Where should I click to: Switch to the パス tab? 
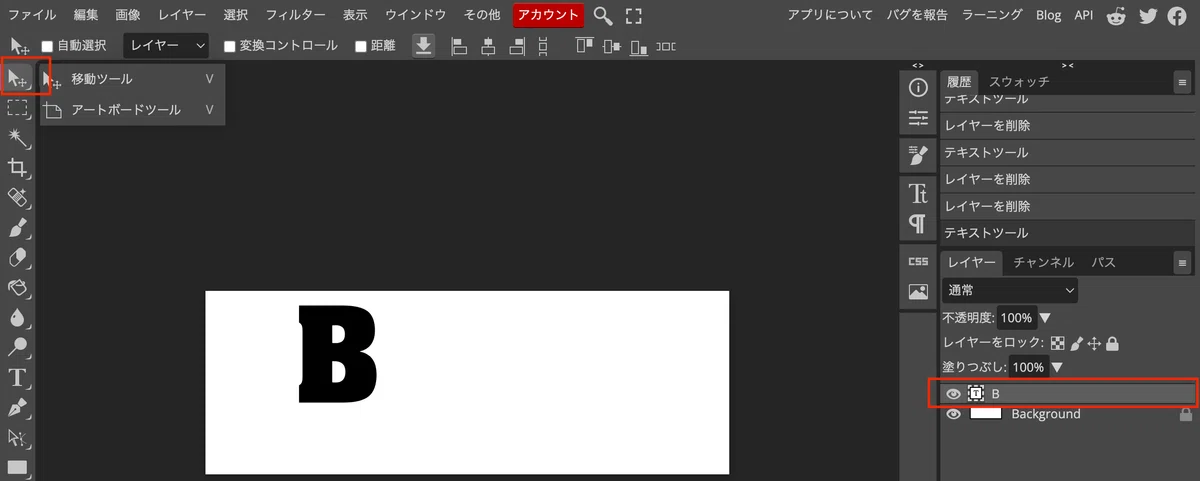tap(1103, 262)
